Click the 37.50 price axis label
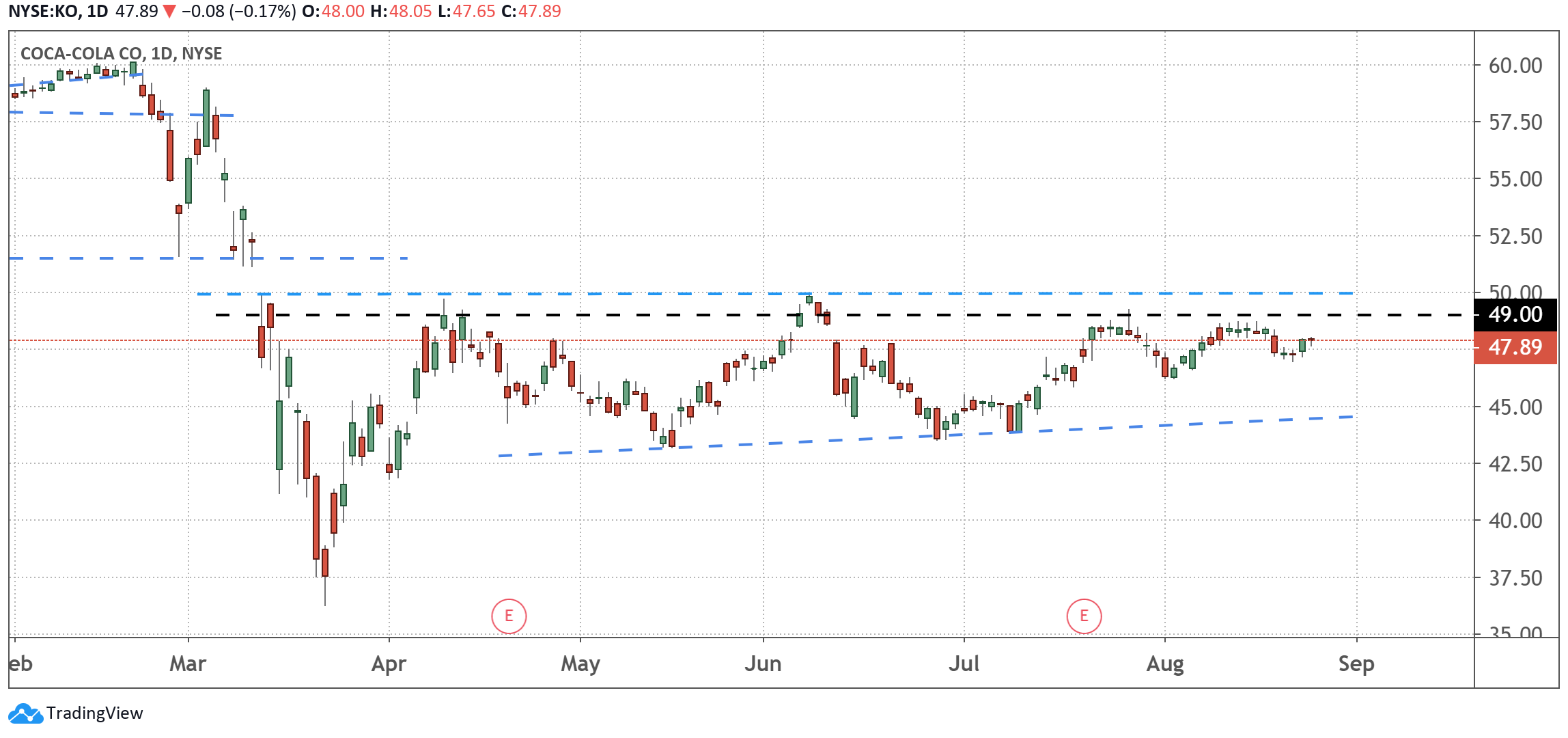 [1515, 578]
